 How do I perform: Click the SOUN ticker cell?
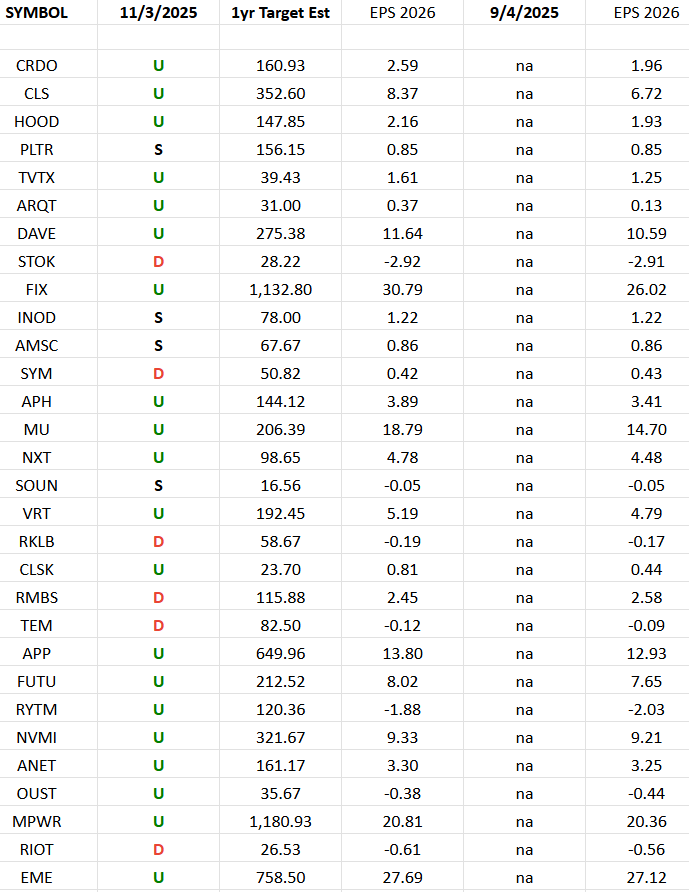click(x=38, y=486)
